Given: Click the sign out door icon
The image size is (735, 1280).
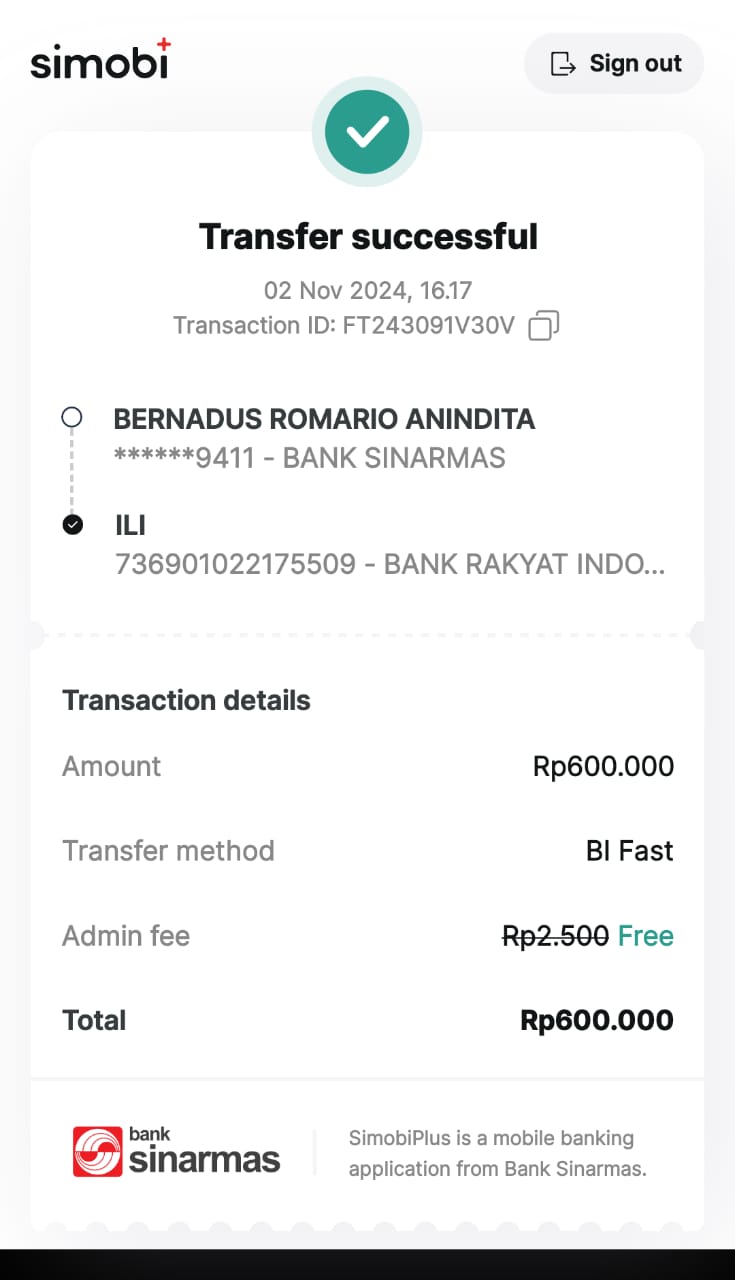Looking at the screenshot, I should pyautogui.click(x=564, y=64).
